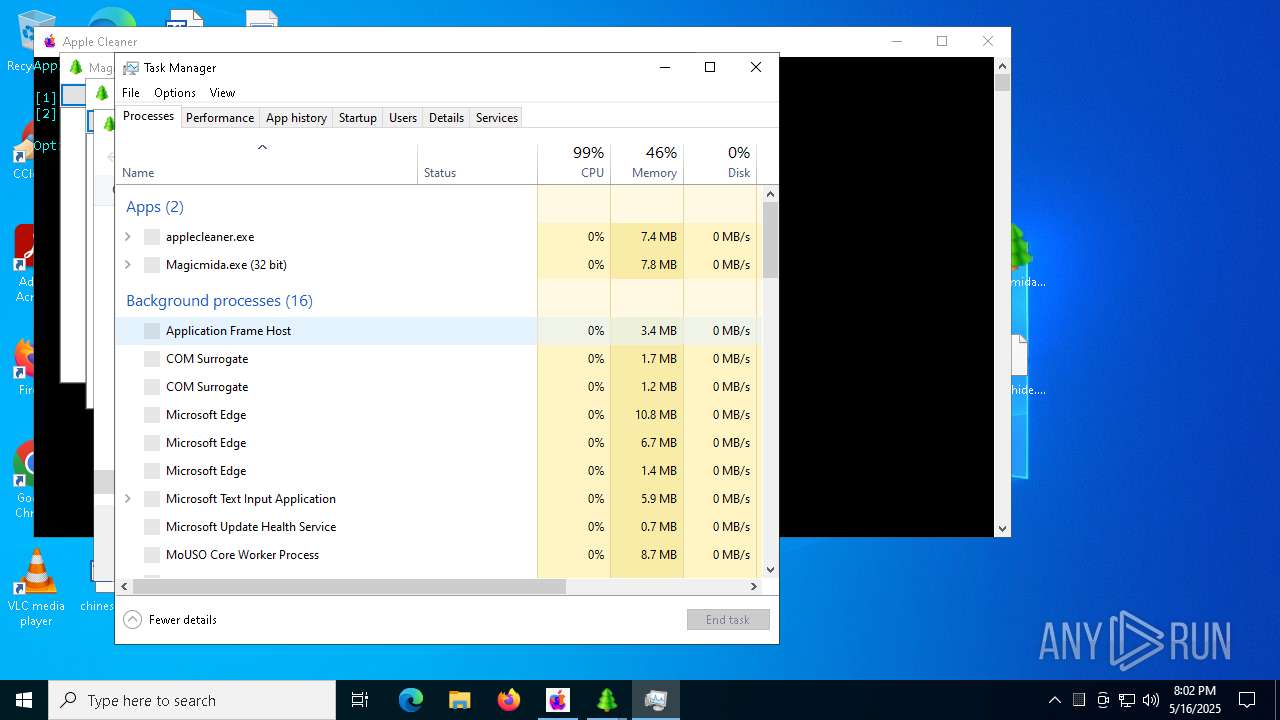Click scroll down arrow in Apple Cleaner window
Viewport: 1280px width, 720px height.
pos(1002,528)
